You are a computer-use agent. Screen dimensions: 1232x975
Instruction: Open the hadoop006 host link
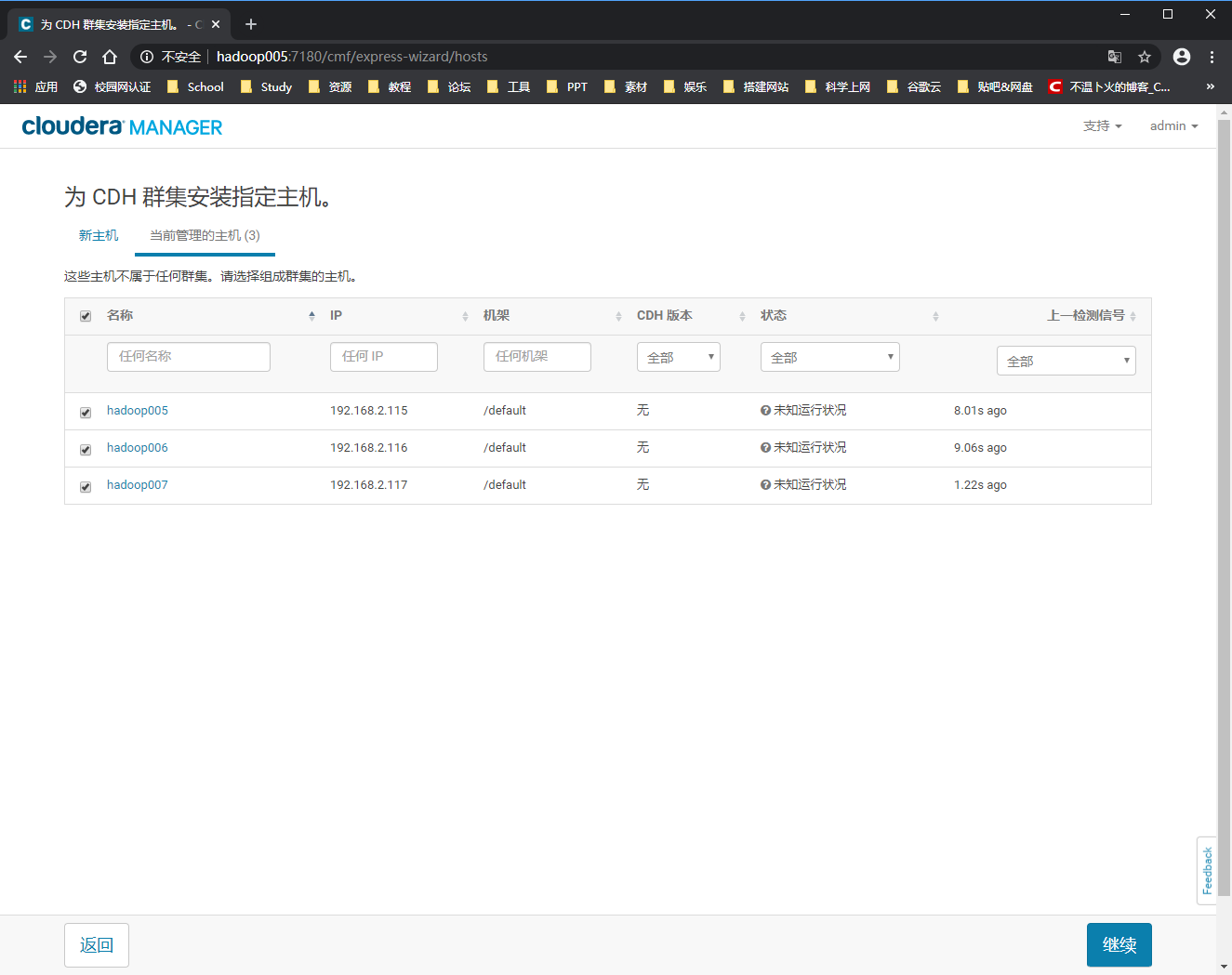[138, 447]
